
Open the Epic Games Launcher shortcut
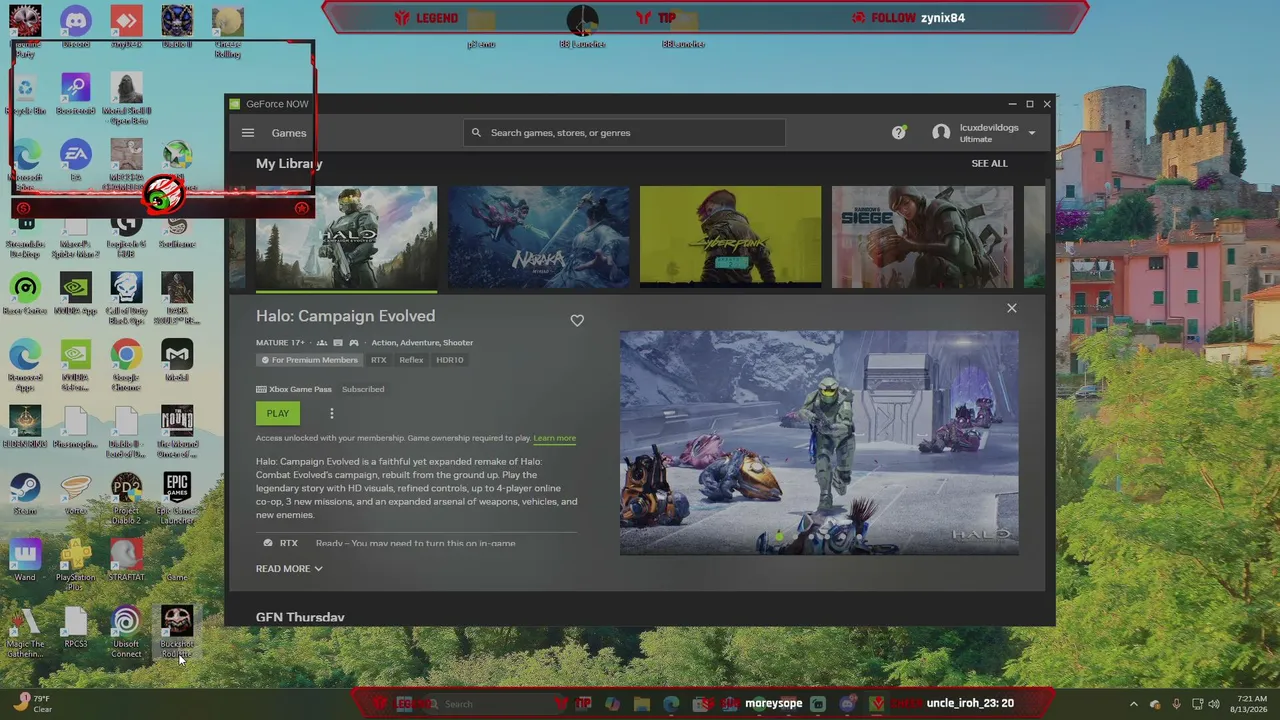tap(177, 499)
